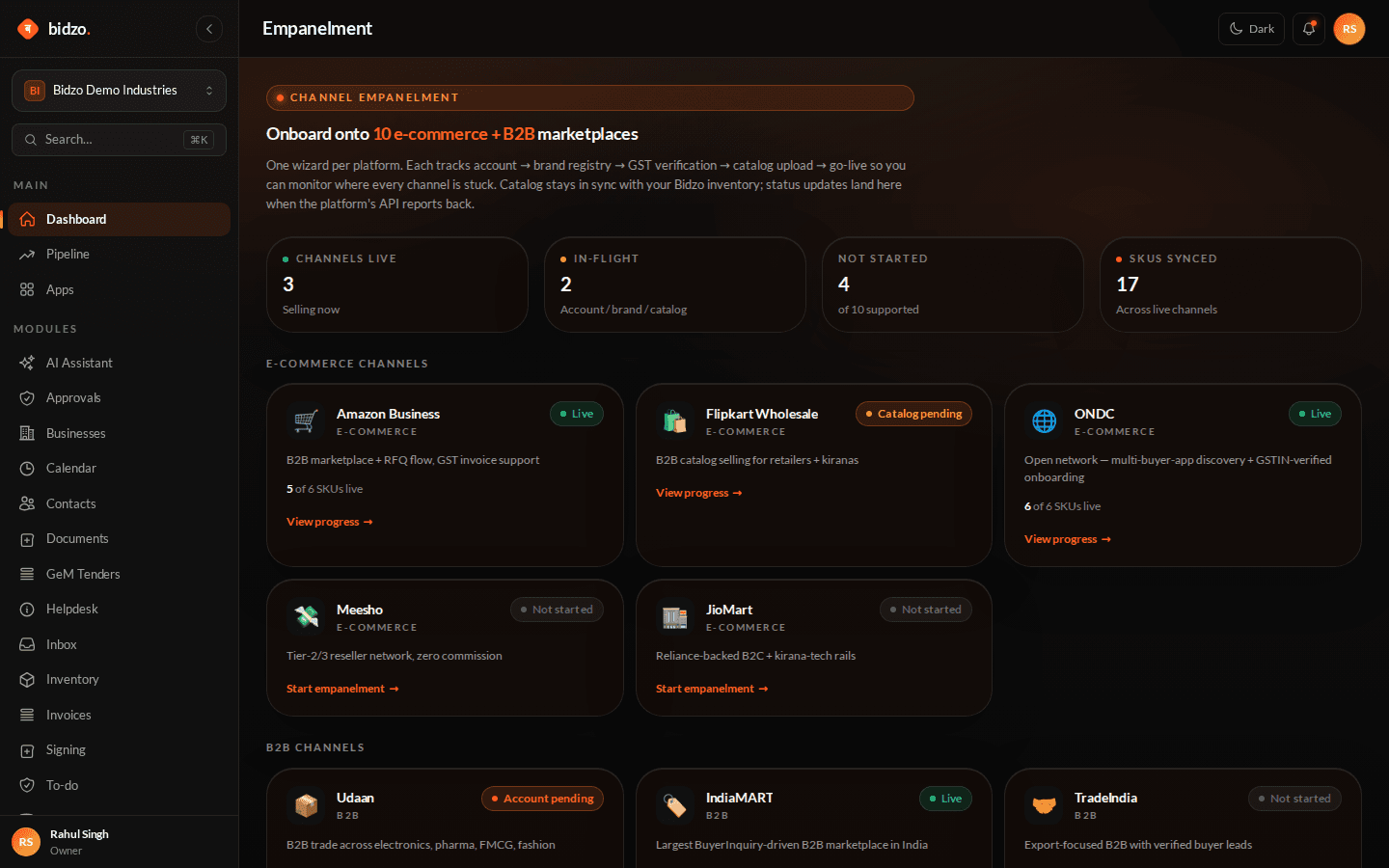The width and height of the screenshot is (1389, 868).
Task: Click the To-do check icon
Action: click(27, 785)
